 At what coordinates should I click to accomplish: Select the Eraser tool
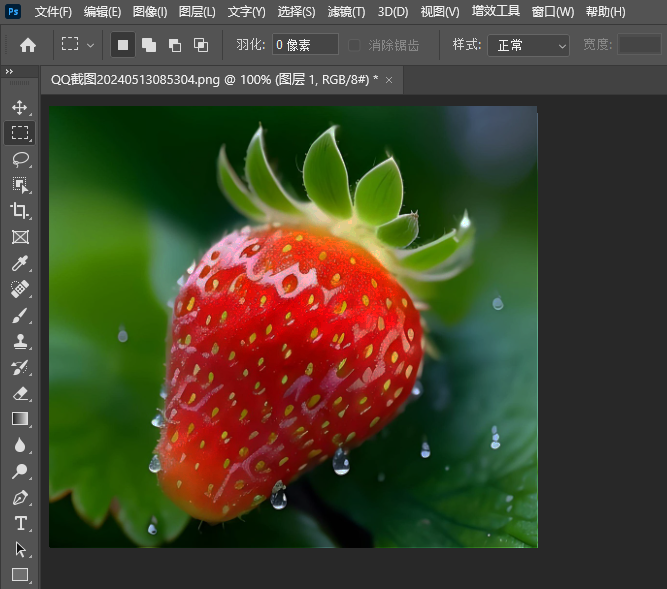point(20,394)
